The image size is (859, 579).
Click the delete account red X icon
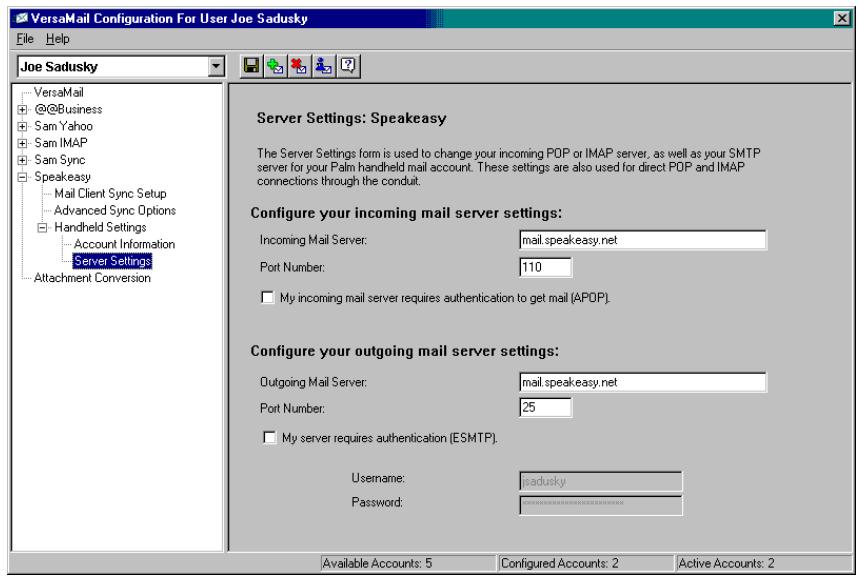tap(299, 66)
